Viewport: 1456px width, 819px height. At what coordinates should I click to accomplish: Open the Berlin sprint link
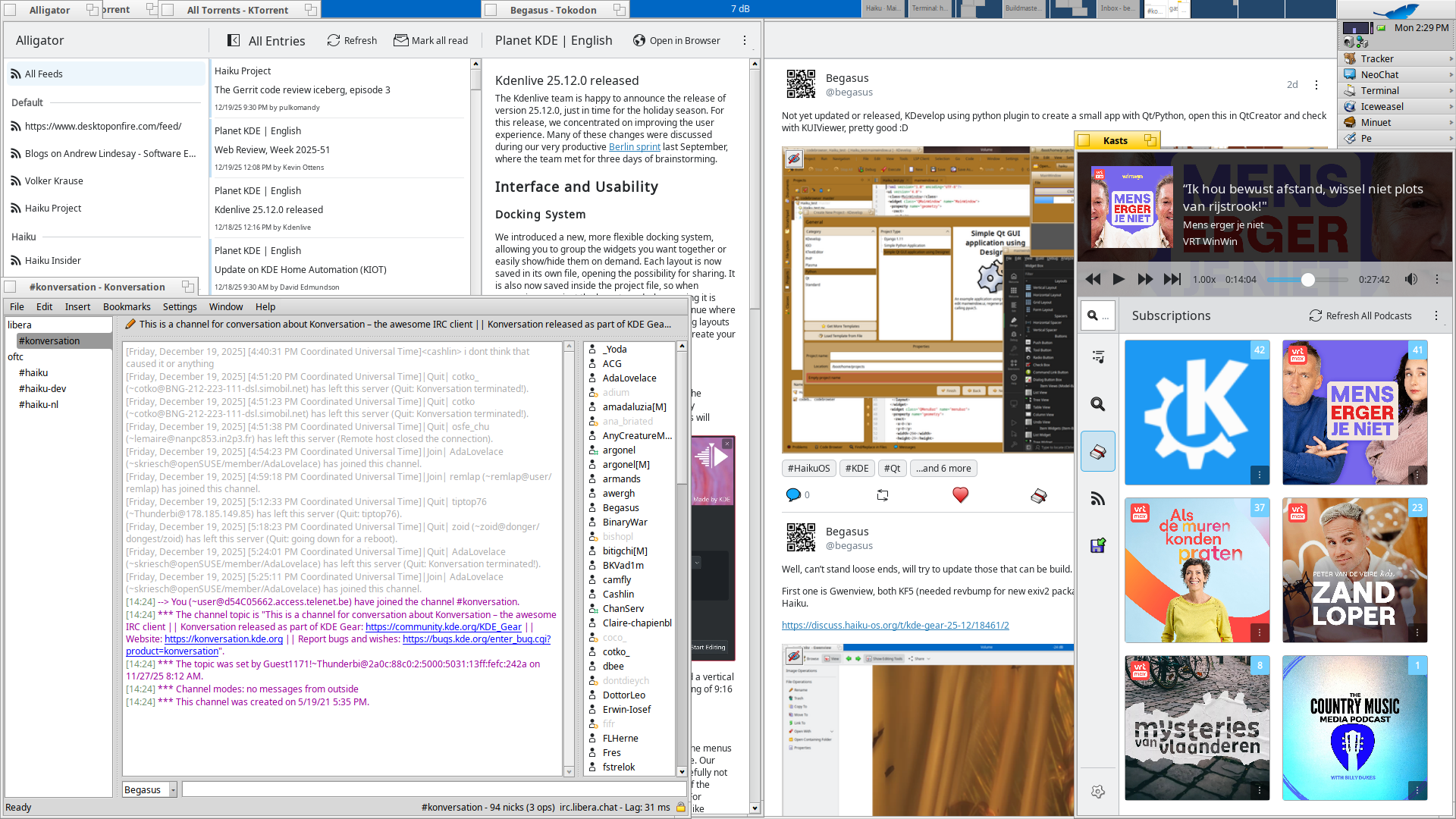(x=634, y=147)
